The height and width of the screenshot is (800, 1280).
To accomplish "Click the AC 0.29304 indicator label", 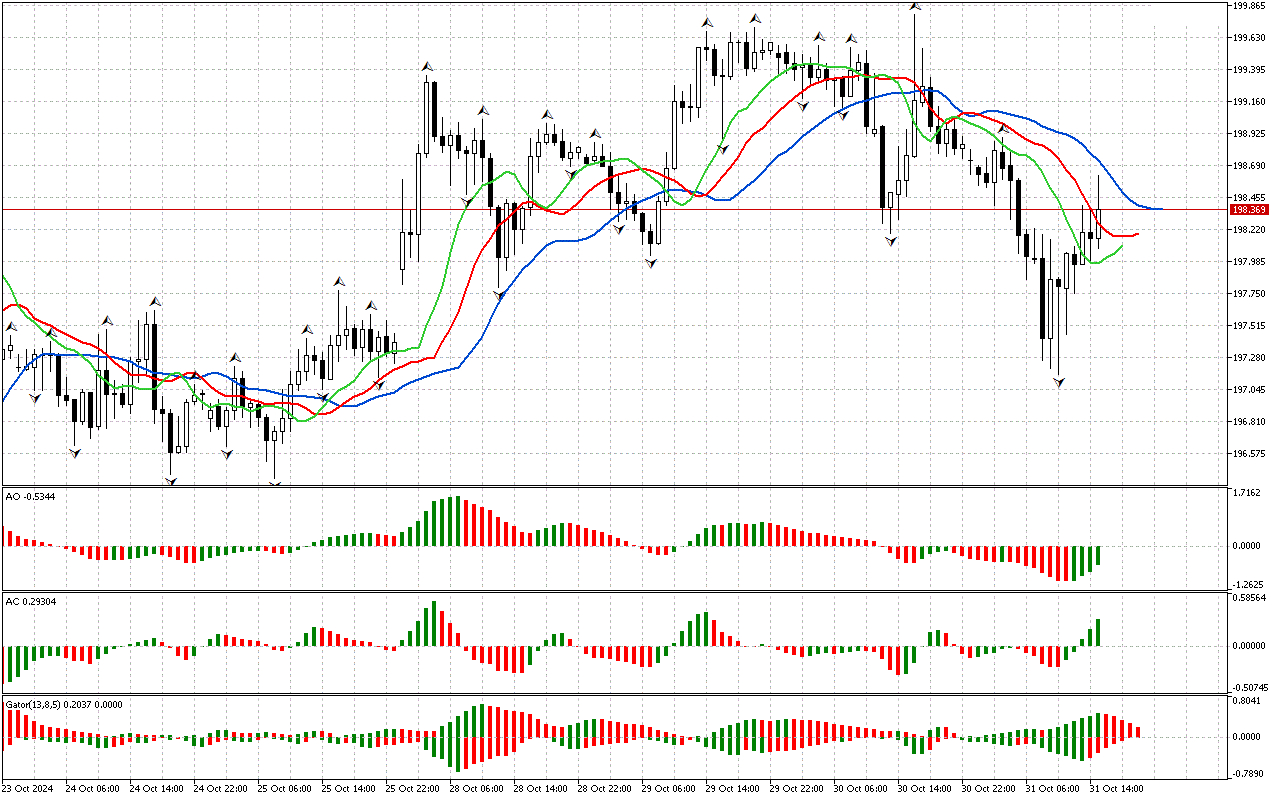I will (30, 601).
